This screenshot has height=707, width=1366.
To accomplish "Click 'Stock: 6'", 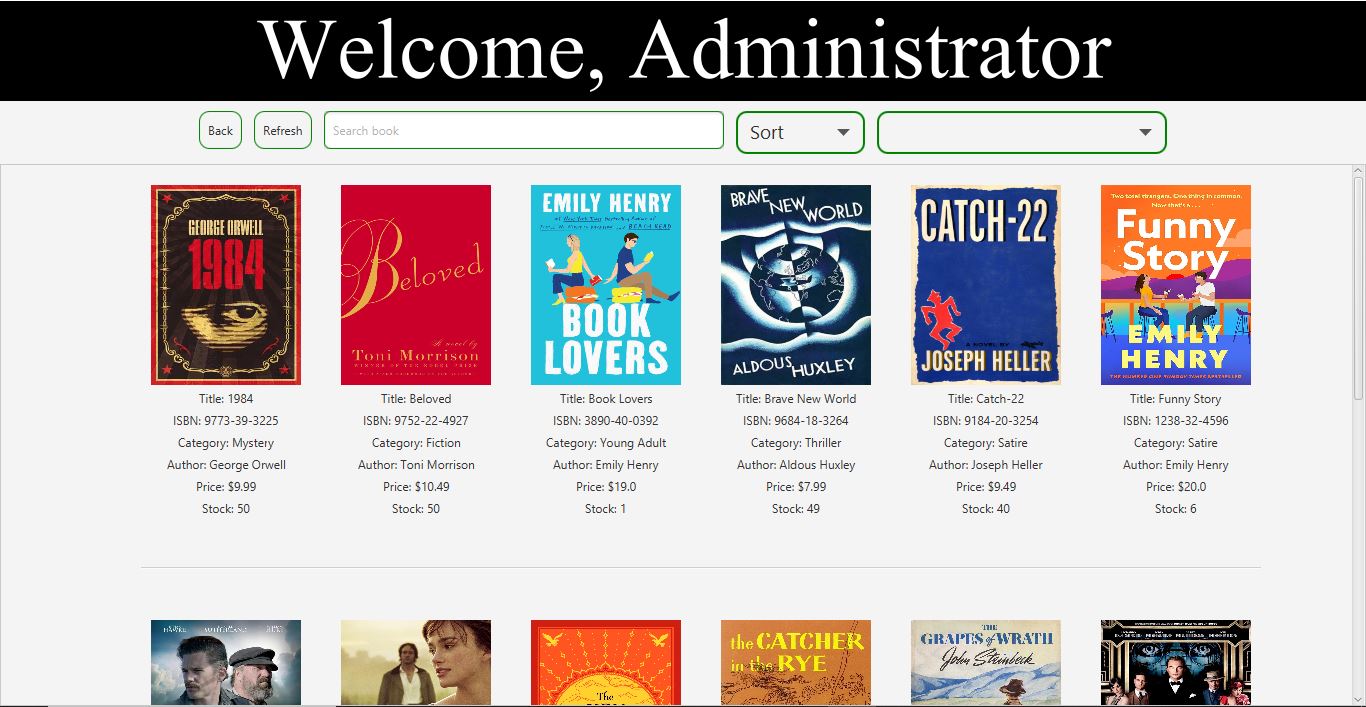I will click(x=1176, y=509).
